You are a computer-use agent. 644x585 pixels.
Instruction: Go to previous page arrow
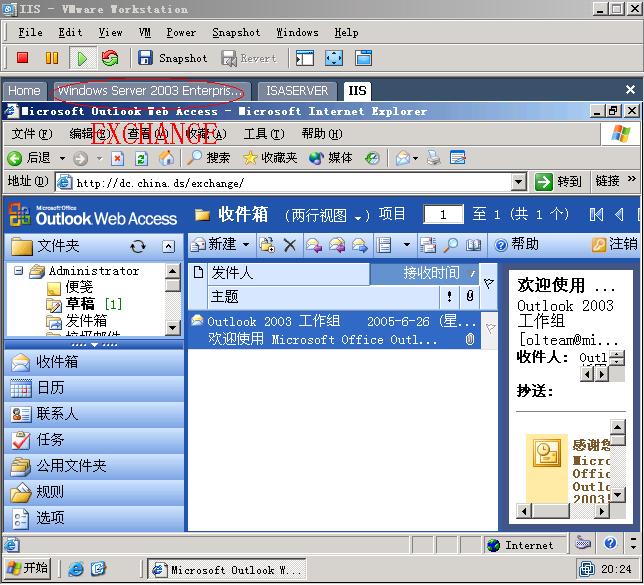point(619,214)
